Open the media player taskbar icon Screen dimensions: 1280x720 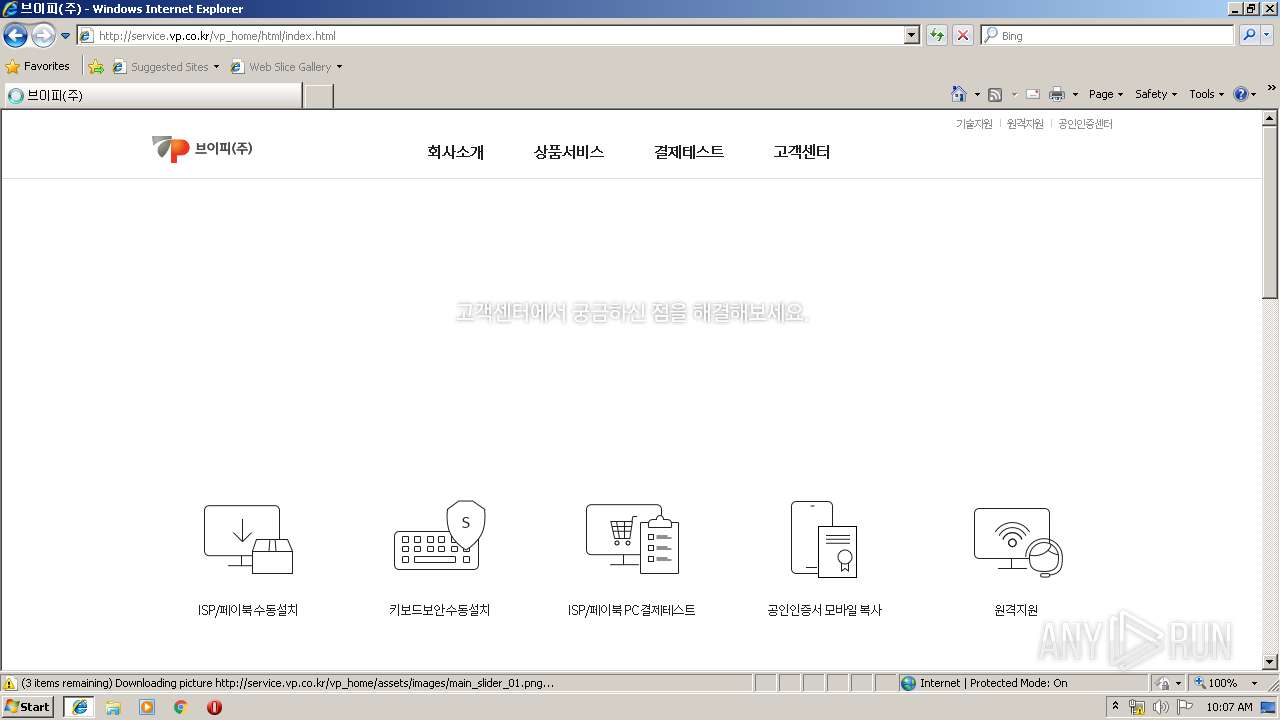click(x=147, y=707)
